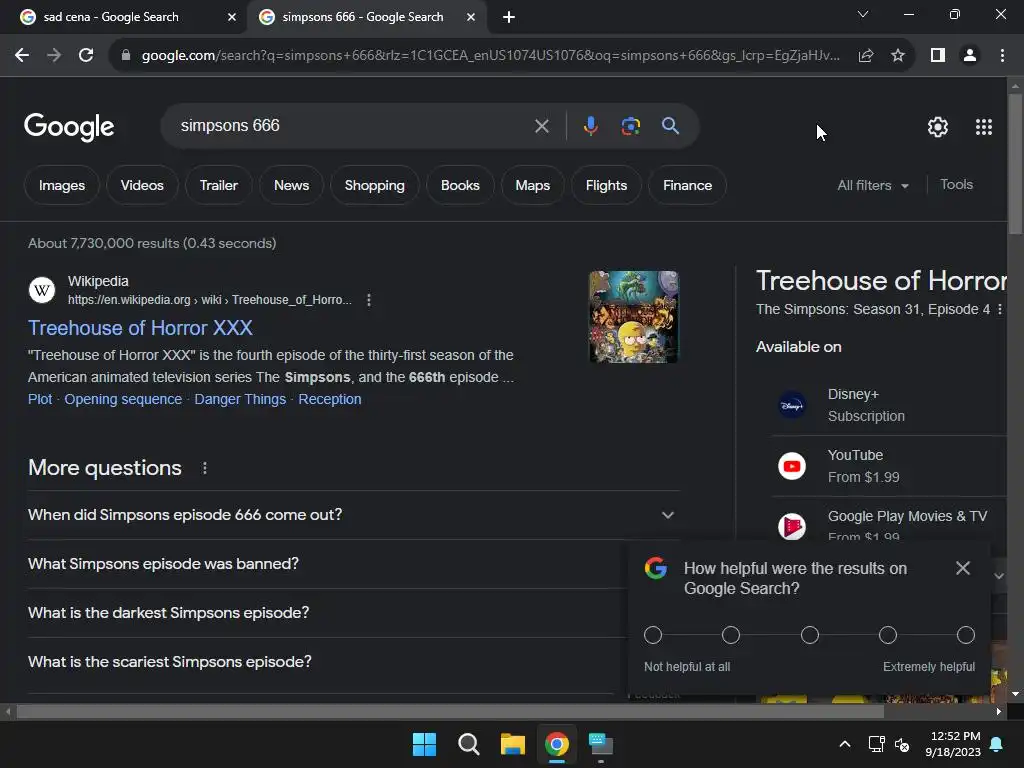Open Google quick settings gear icon

point(938,127)
